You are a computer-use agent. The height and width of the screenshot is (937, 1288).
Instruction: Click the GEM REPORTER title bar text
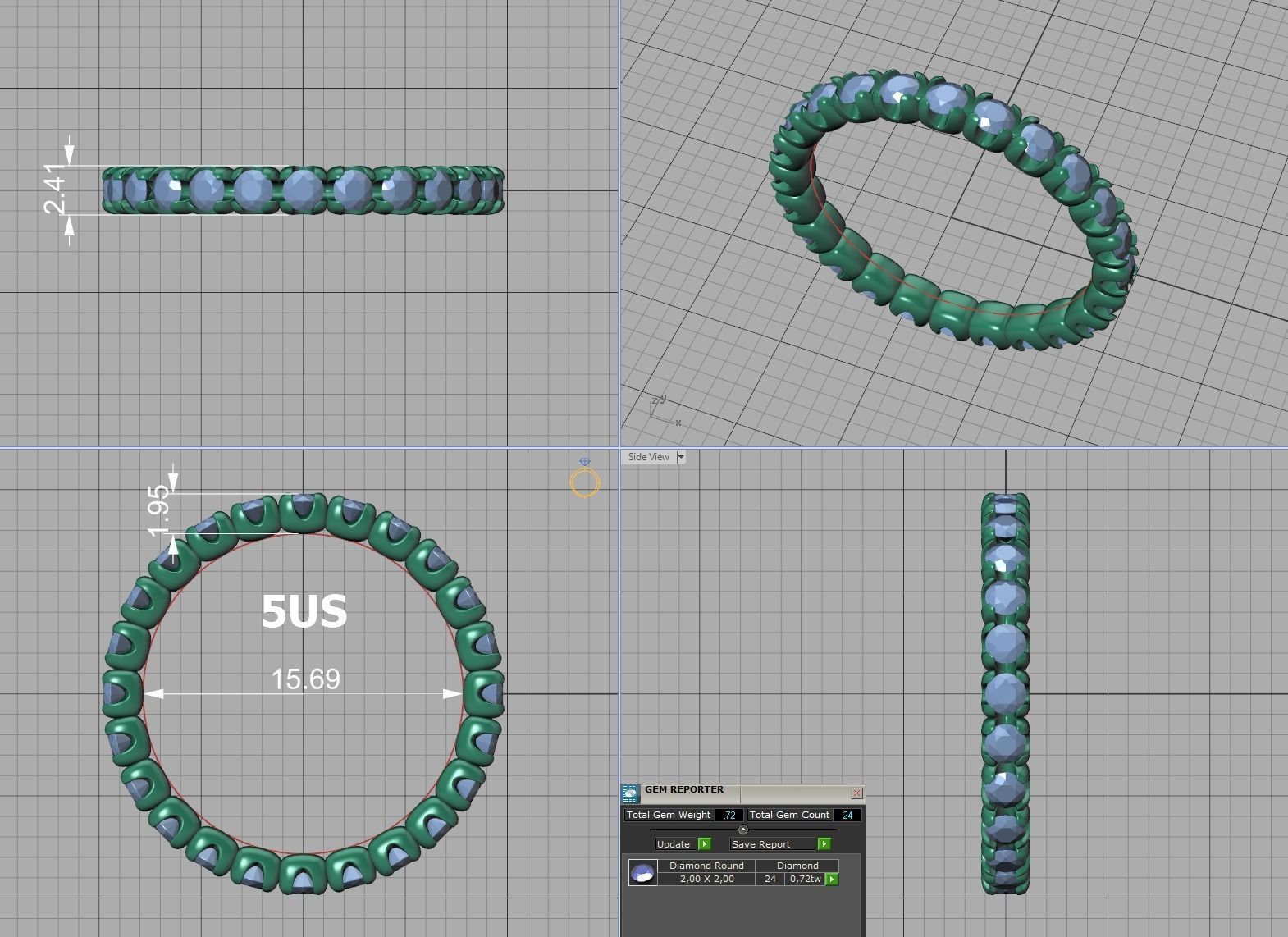pyautogui.click(x=684, y=789)
